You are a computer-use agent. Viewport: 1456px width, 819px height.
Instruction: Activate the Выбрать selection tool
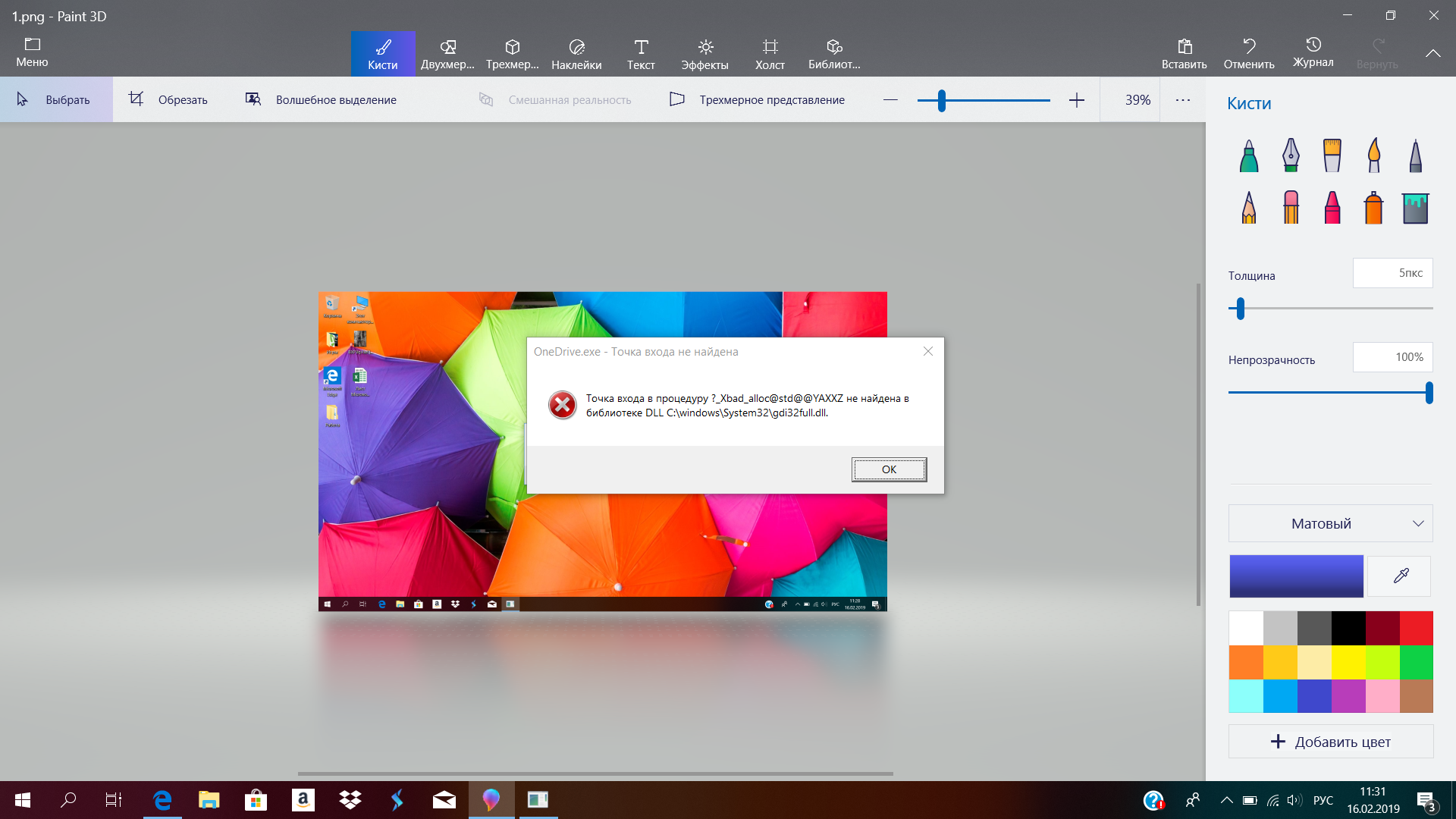pos(56,99)
